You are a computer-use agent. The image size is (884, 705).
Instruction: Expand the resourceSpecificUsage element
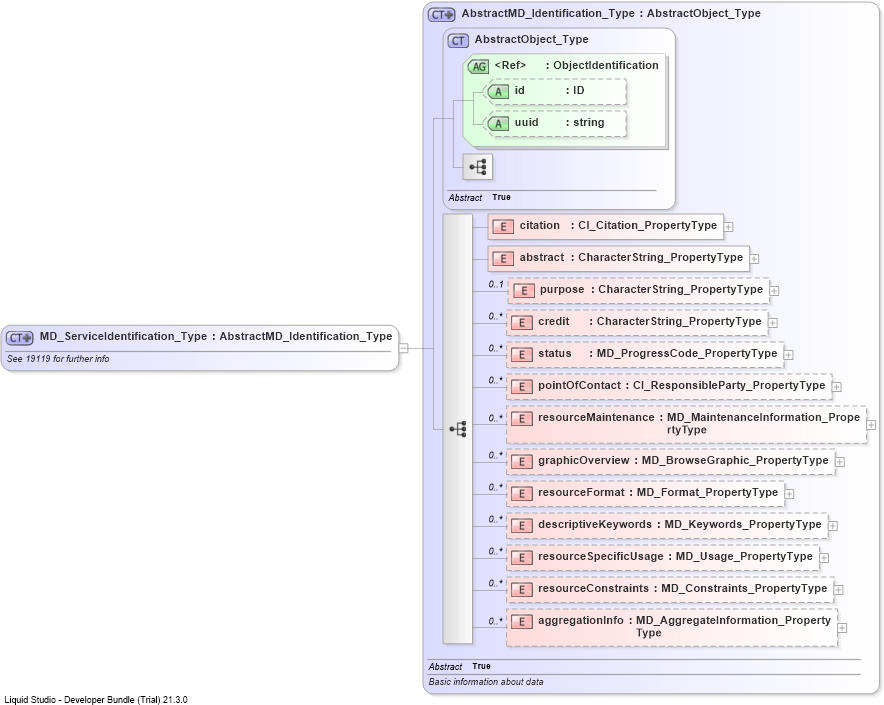pos(824,558)
